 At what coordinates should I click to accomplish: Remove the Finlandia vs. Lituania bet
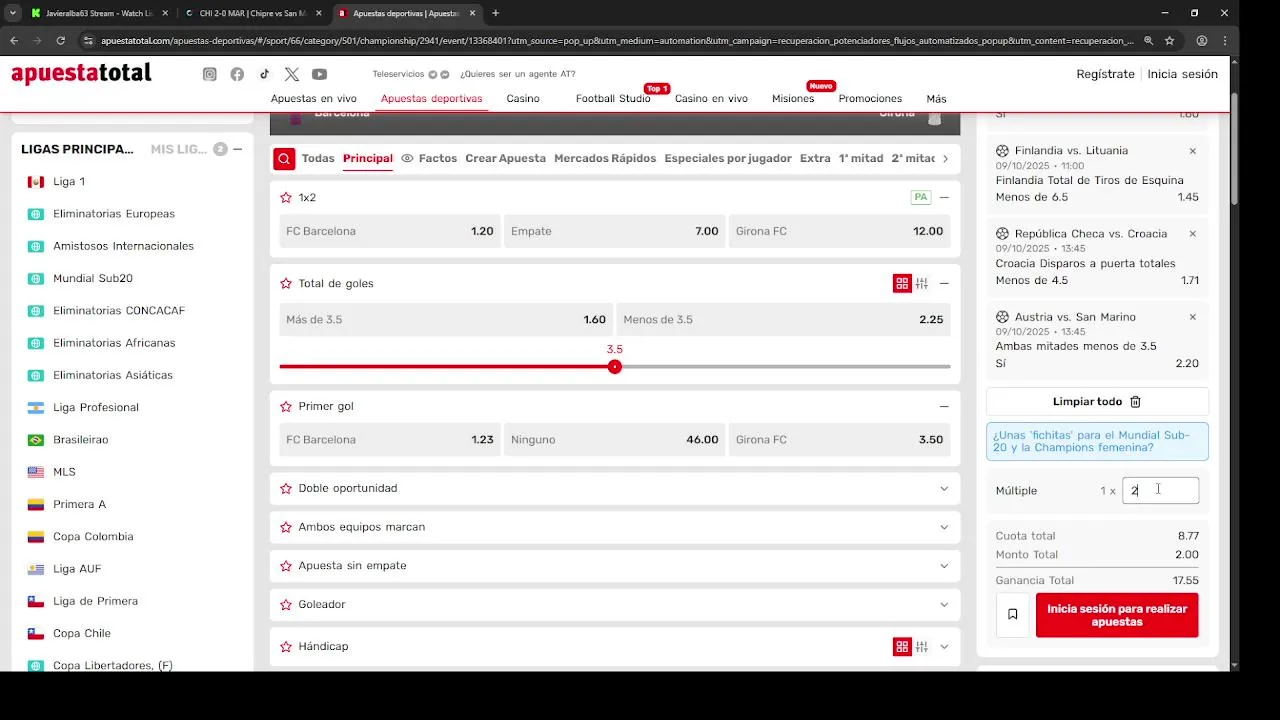pos(1192,151)
